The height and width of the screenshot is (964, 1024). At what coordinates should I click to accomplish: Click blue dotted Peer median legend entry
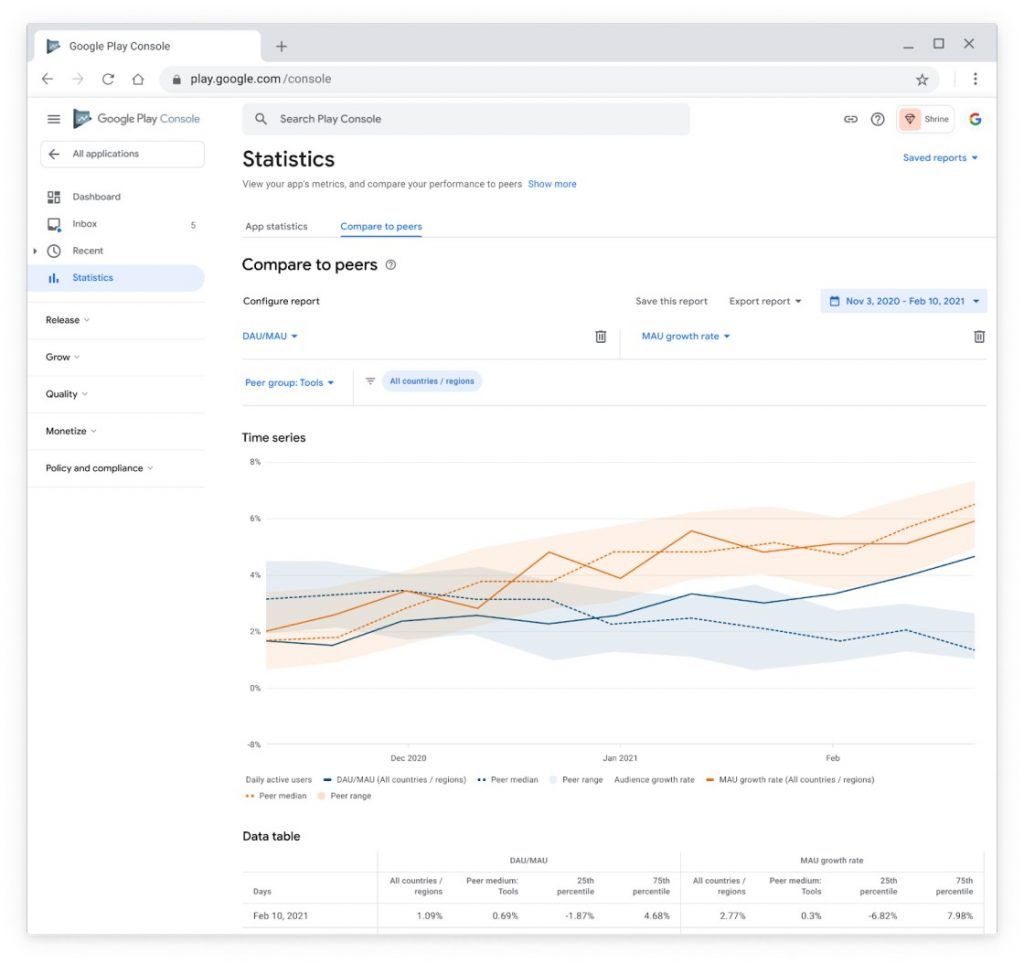click(508, 780)
